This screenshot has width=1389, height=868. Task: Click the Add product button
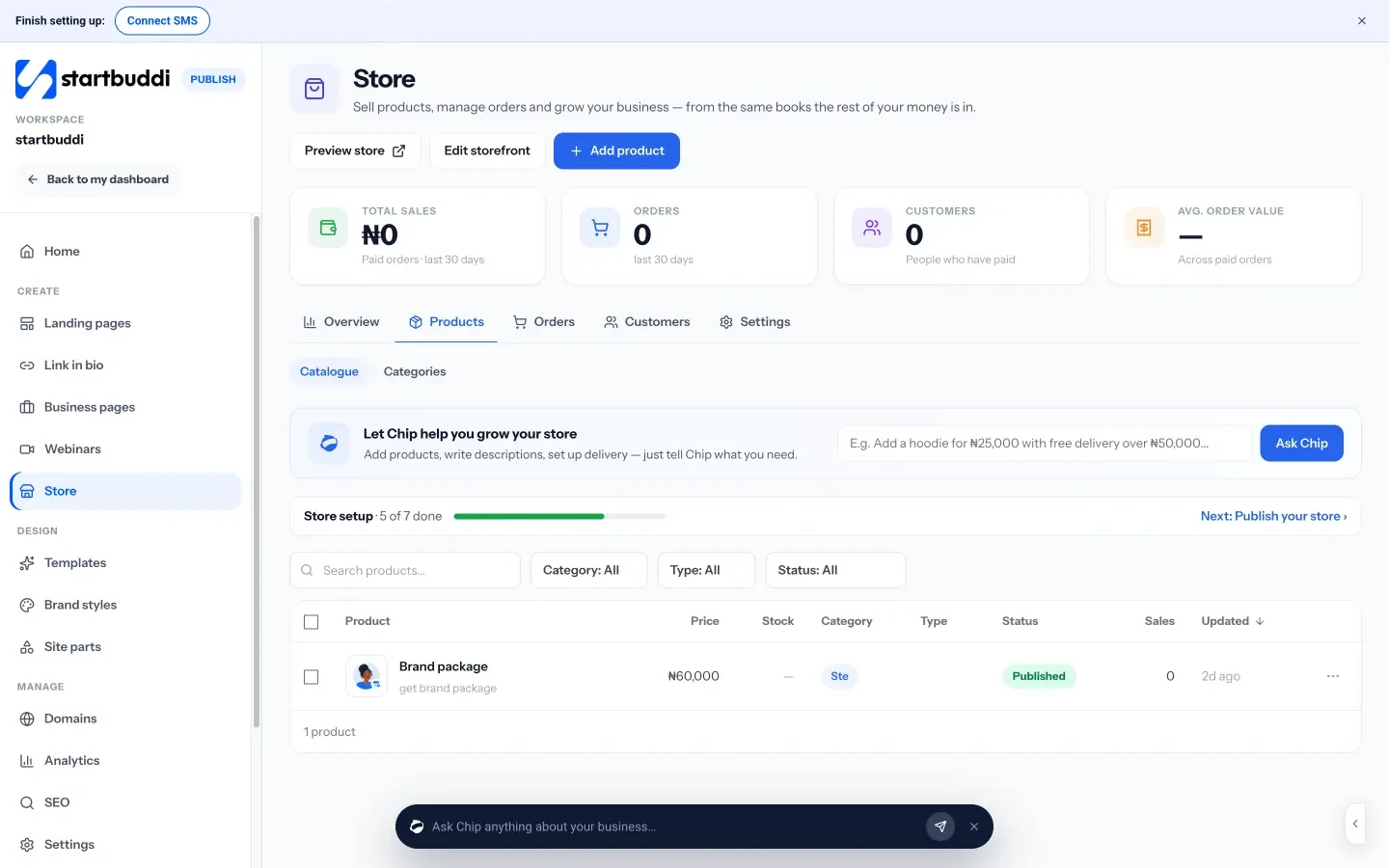tap(616, 150)
